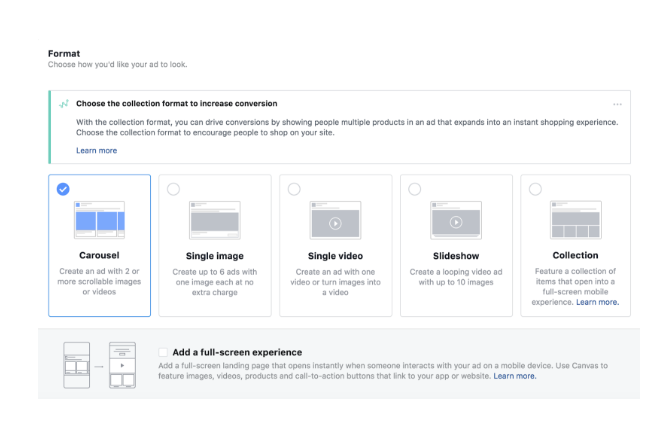The width and height of the screenshot is (663, 445).
Task: Click 'Create an ad with one video' description
Action: click(x=335, y=282)
